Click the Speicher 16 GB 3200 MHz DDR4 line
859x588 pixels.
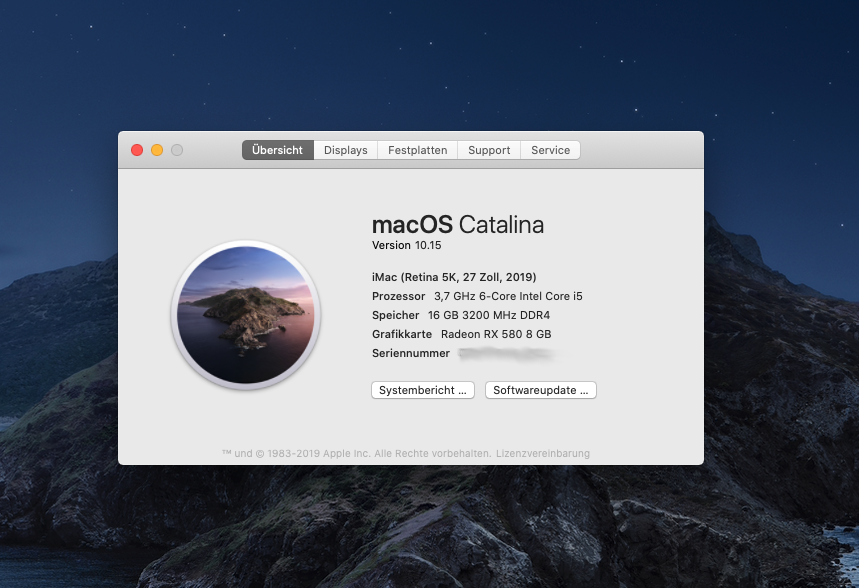point(461,315)
